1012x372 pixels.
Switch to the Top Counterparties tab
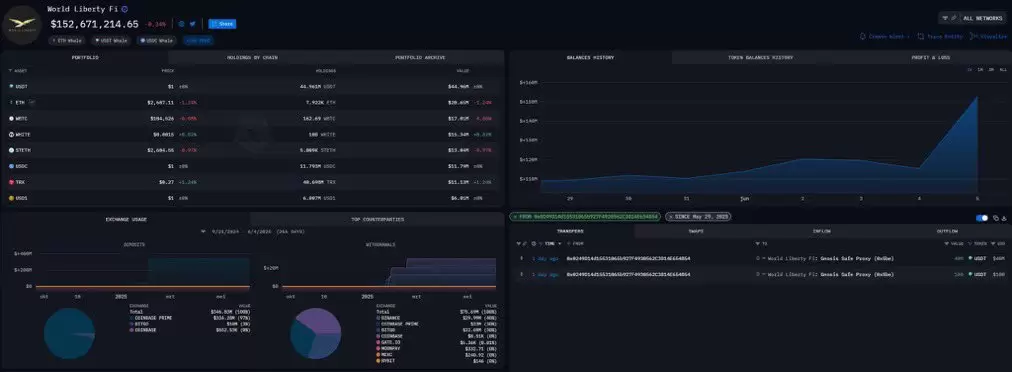pyautogui.click(x=378, y=219)
